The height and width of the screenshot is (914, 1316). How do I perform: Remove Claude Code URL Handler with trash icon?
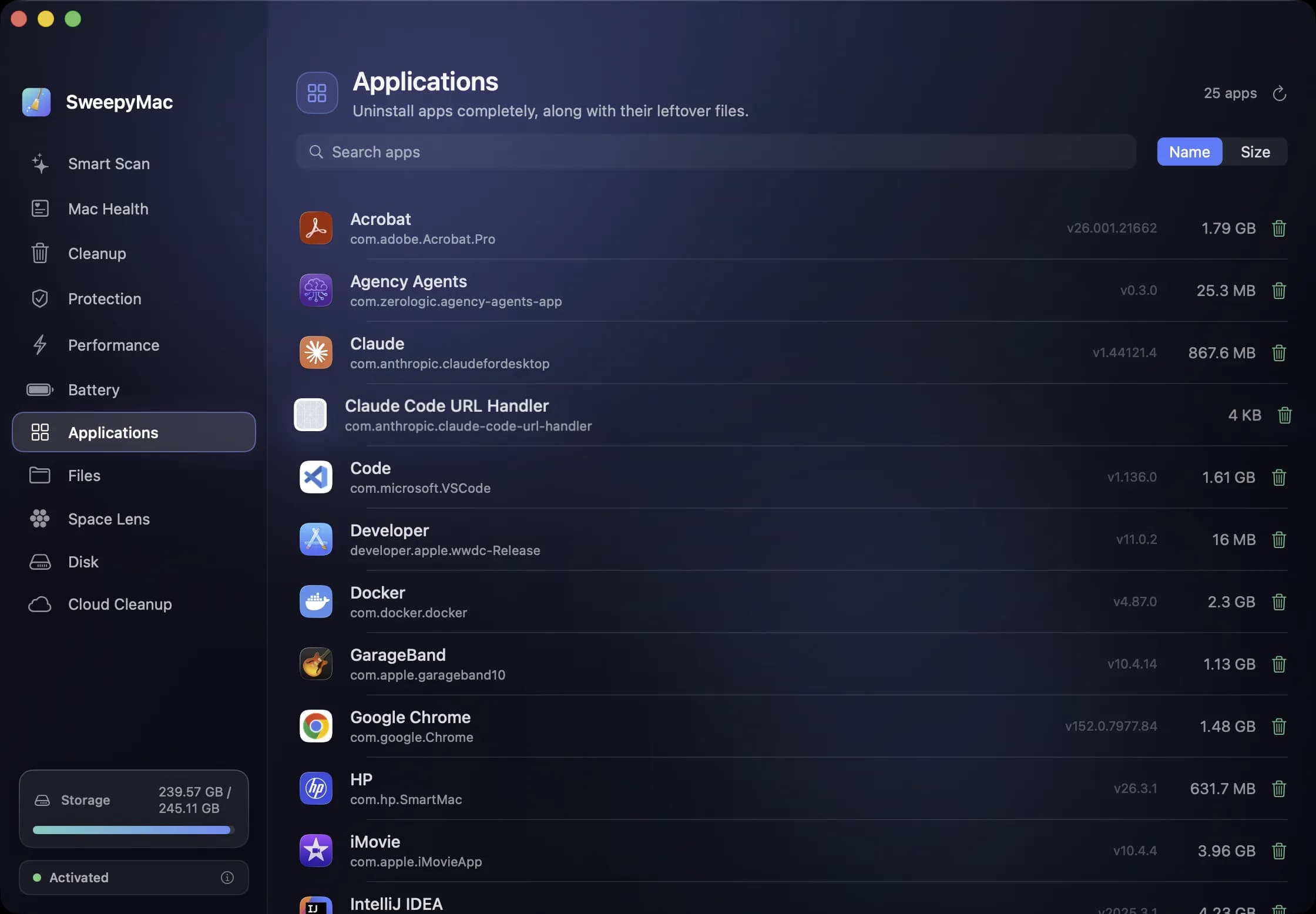pyautogui.click(x=1285, y=415)
